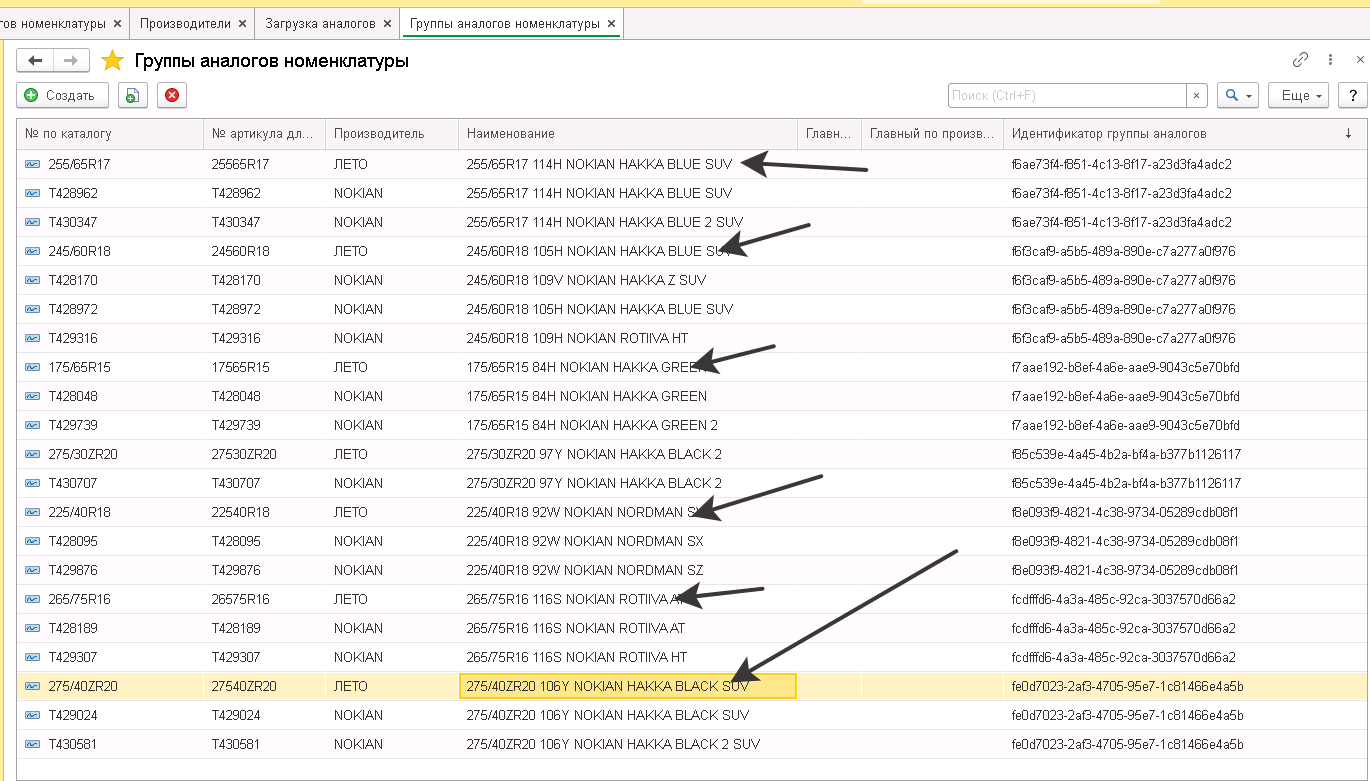The height and width of the screenshot is (781, 1370).
Task: Click row icon for T428095
Action: point(33,541)
